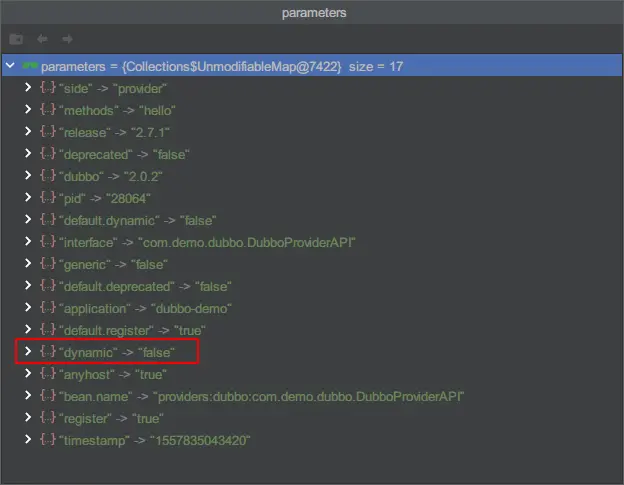This screenshot has width=624, height=485.
Task: Click the map entry icon beside "pid"
Action: point(48,197)
